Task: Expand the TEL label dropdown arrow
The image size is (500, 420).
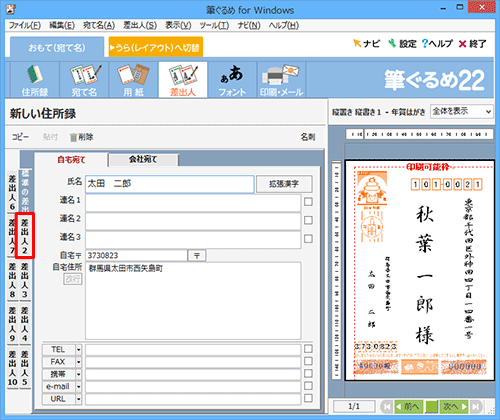Action: point(78,350)
